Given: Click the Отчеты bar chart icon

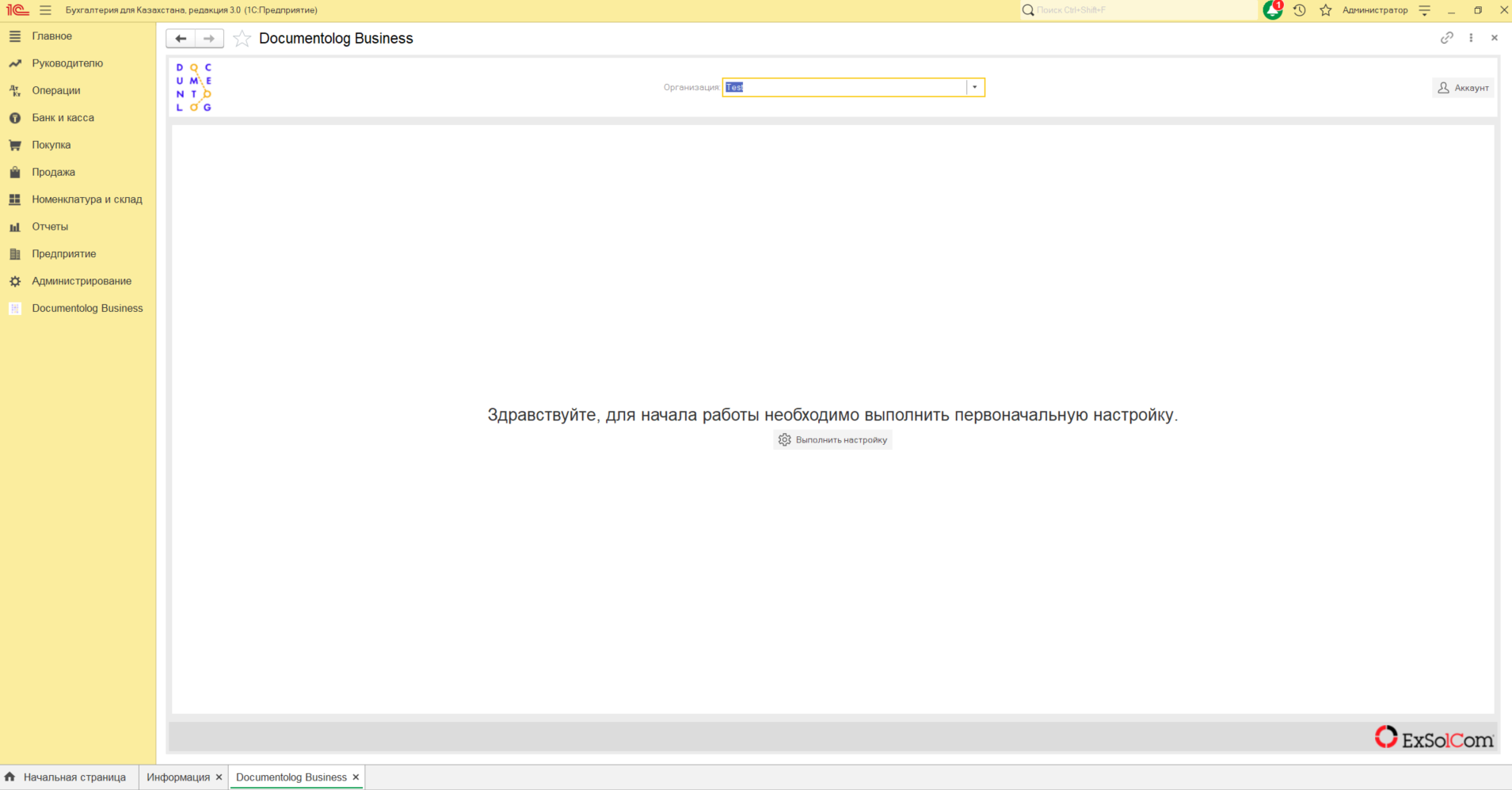Looking at the screenshot, I should [x=15, y=226].
